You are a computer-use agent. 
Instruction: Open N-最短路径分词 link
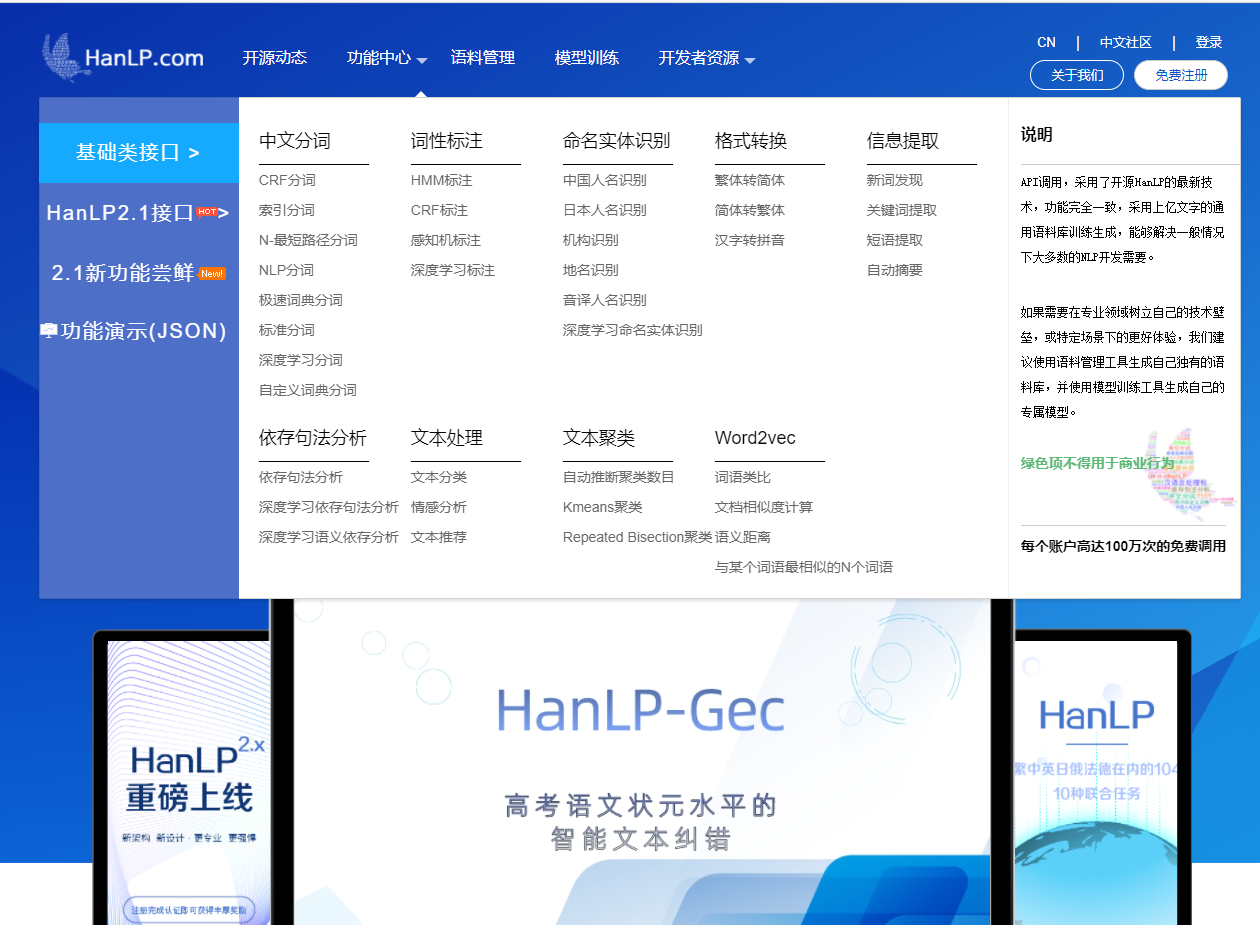(308, 240)
